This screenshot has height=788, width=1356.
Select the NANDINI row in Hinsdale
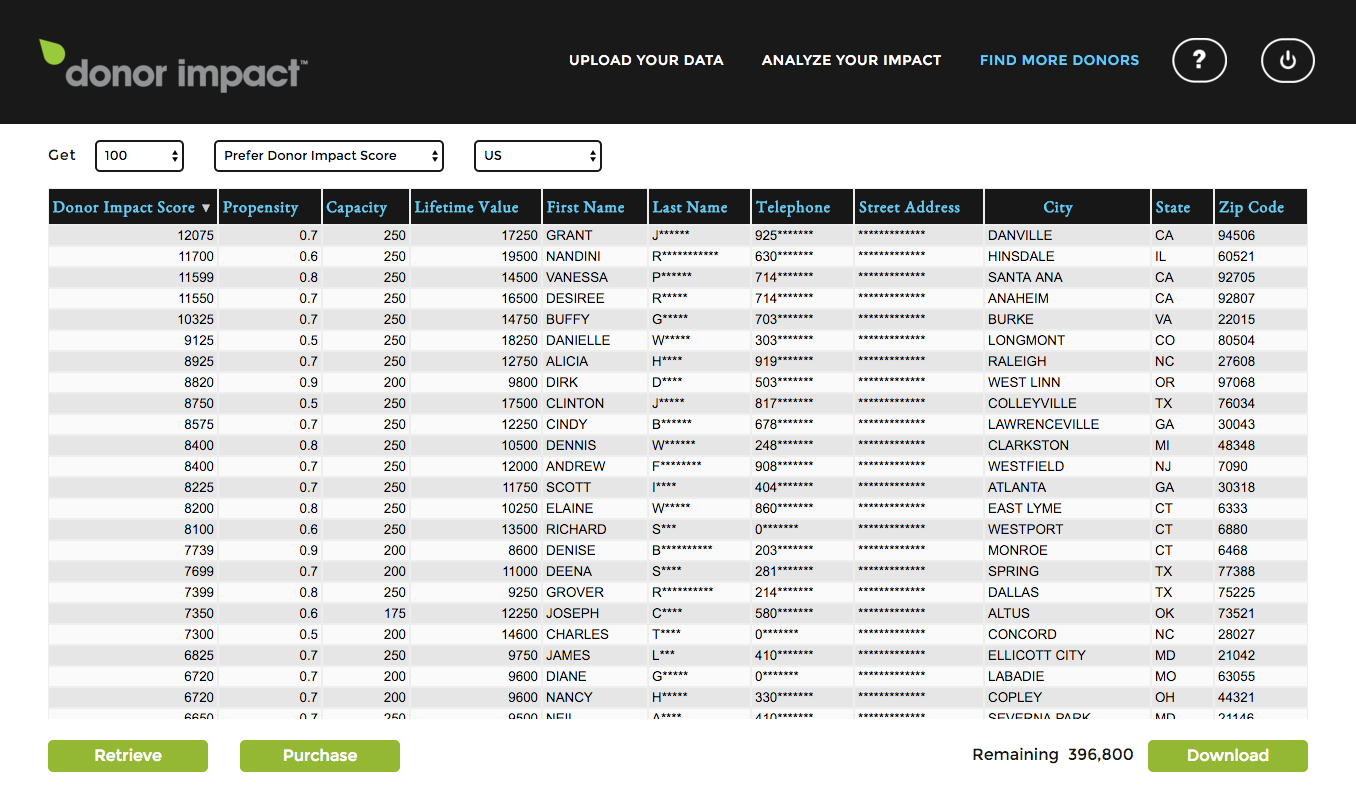(x=576, y=257)
